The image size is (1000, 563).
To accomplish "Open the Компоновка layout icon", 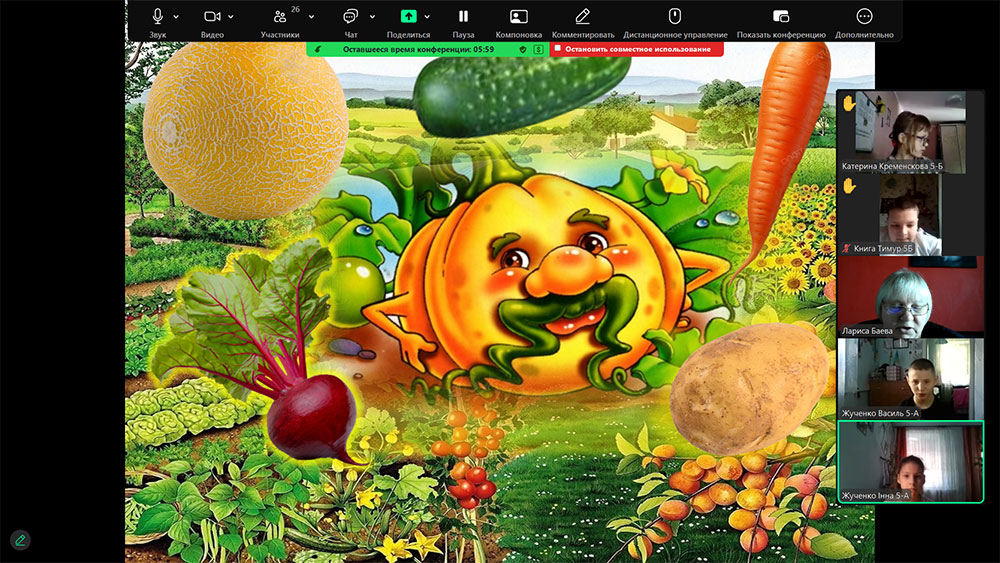I will (x=518, y=17).
